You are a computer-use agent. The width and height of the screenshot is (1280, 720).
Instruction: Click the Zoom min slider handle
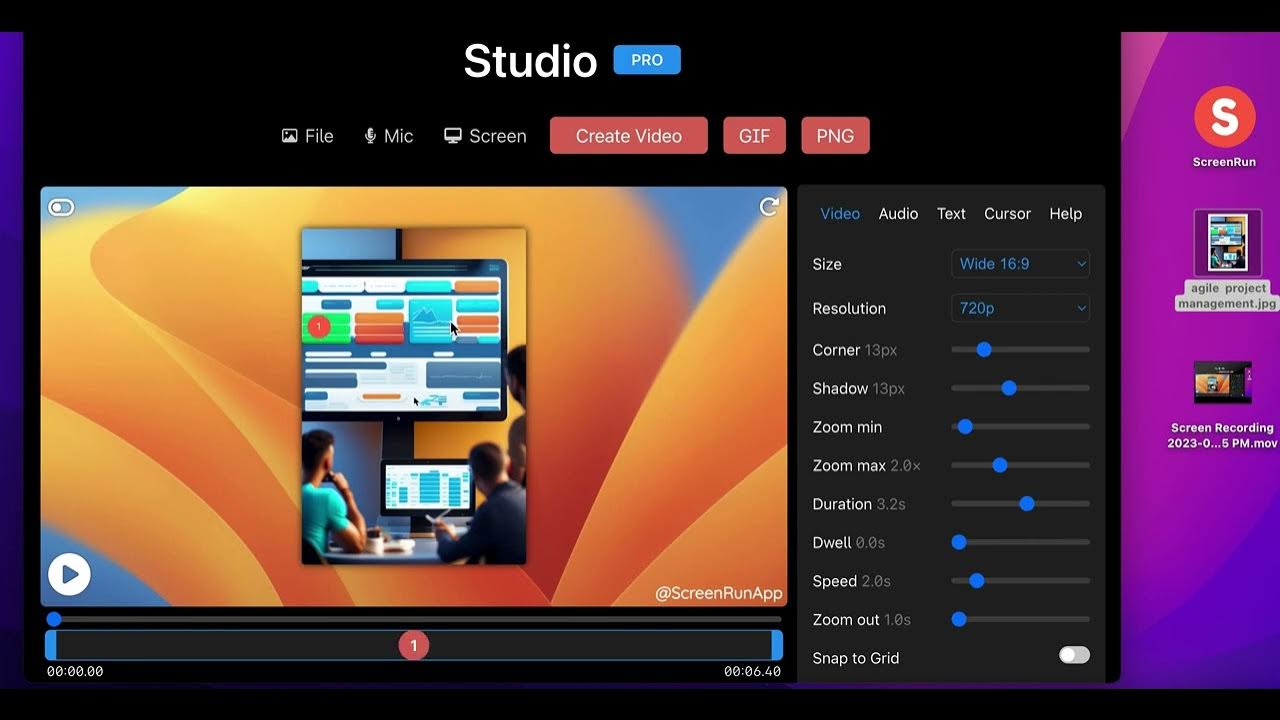[965, 427]
